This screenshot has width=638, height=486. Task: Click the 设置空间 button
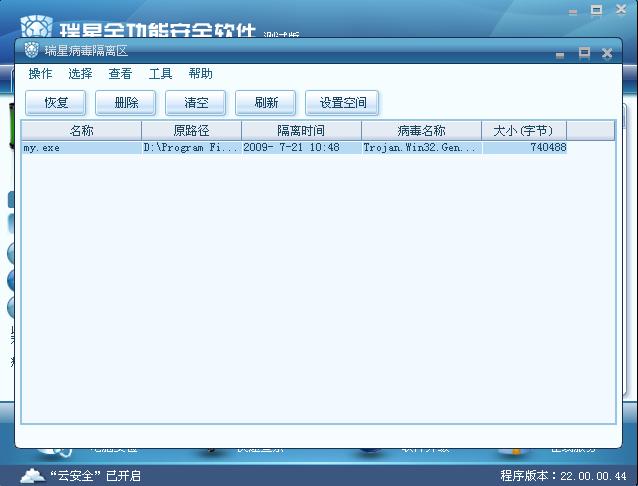coord(342,103)
